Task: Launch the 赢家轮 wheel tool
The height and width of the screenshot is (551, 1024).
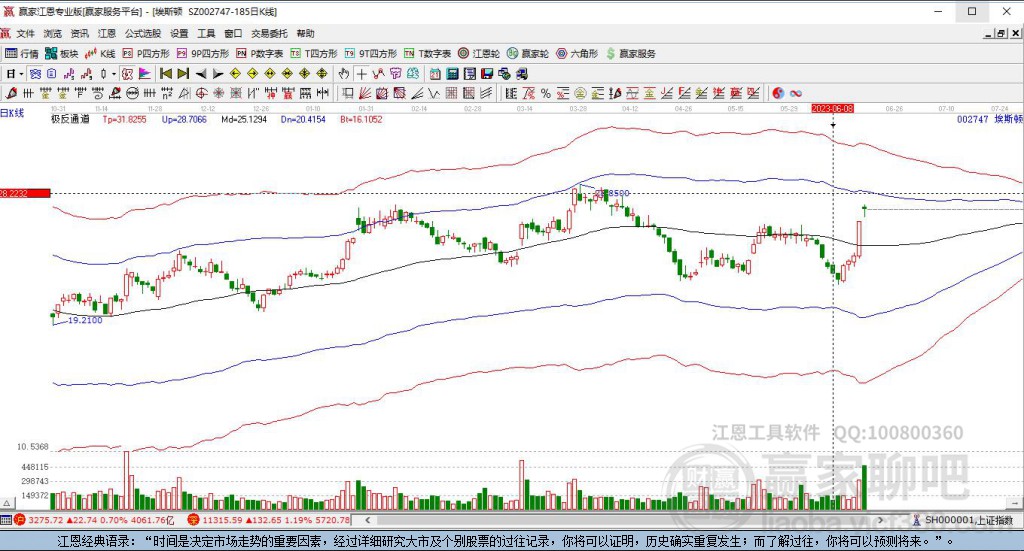Action: (x=528, y=54)
